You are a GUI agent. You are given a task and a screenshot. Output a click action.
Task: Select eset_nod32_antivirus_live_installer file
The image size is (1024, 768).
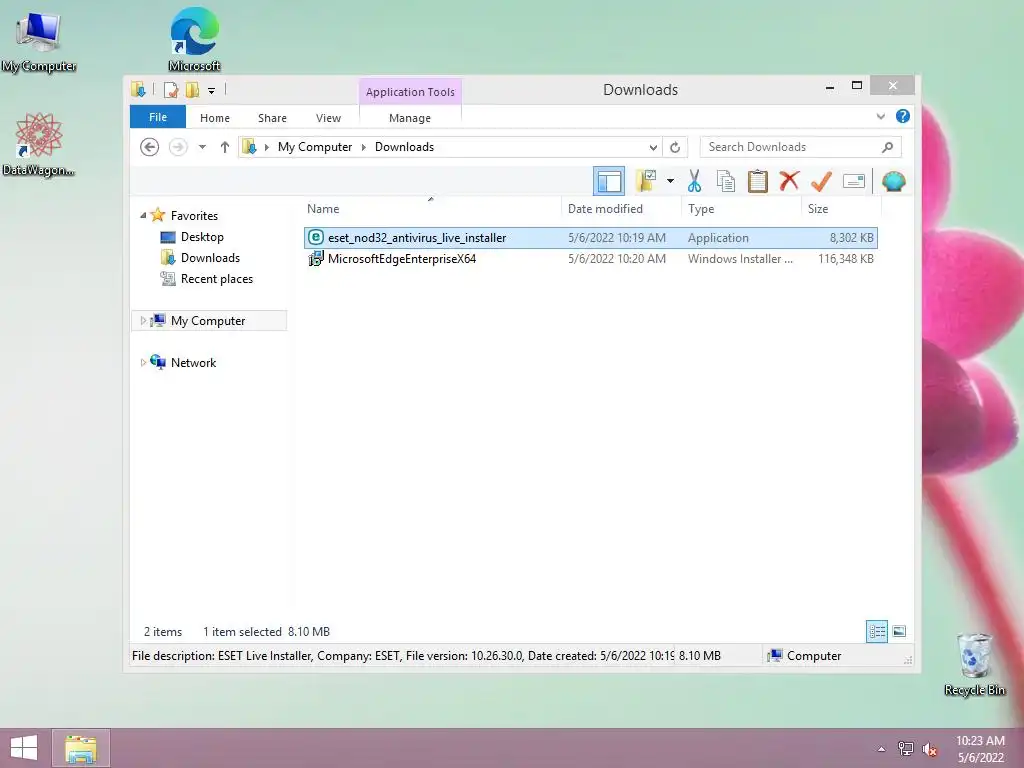tap(590, 238)
